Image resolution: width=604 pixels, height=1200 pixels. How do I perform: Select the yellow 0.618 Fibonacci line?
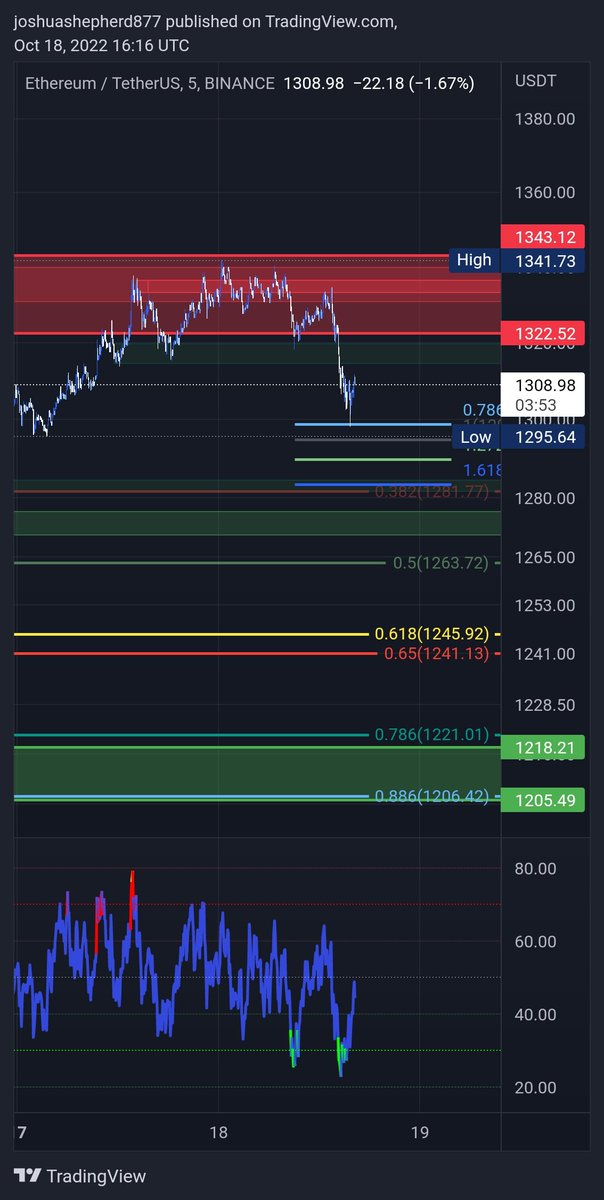(191, 634)
